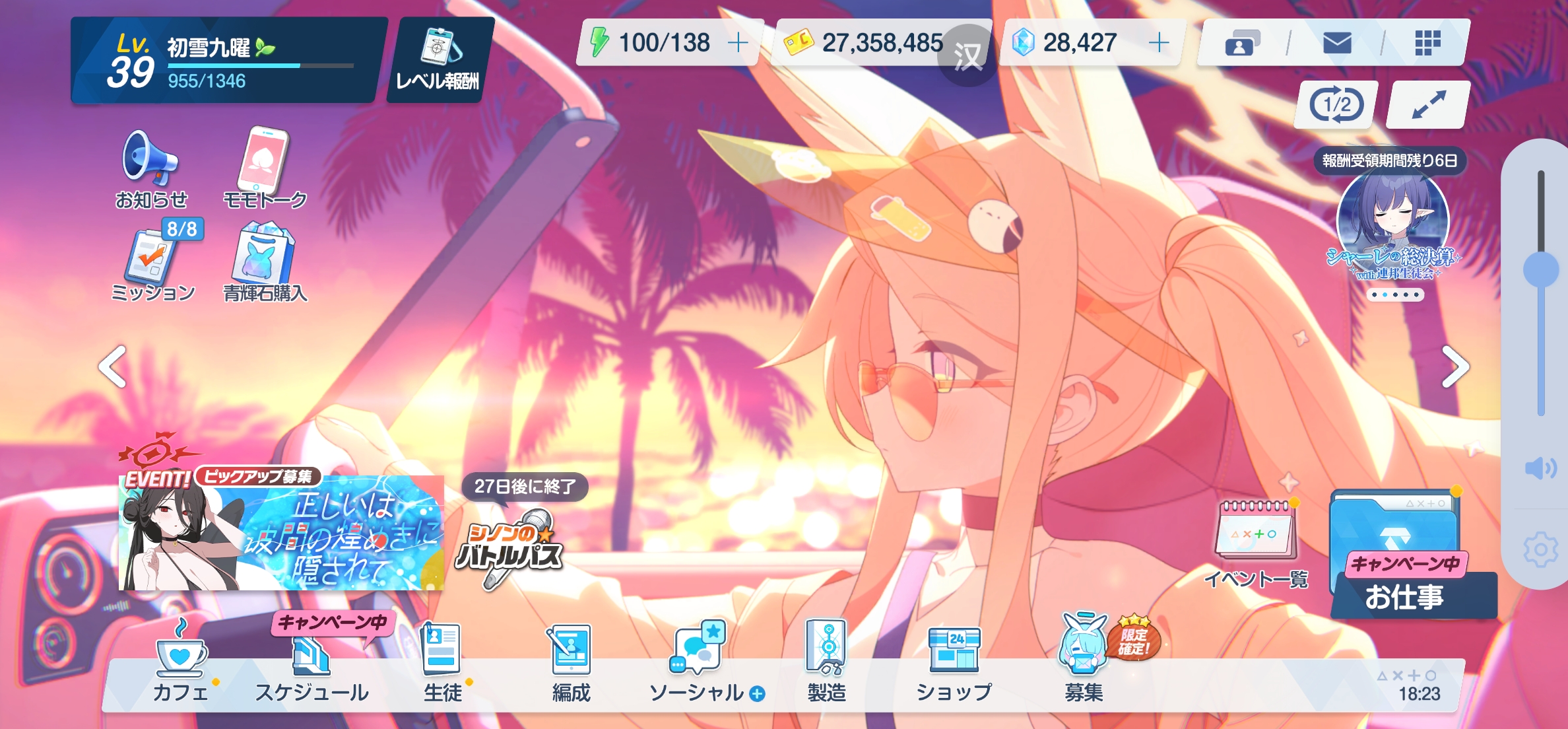Open ショップ store menu
The width and height of the screenshot is (1568, 729).
(x=954, y=664)
